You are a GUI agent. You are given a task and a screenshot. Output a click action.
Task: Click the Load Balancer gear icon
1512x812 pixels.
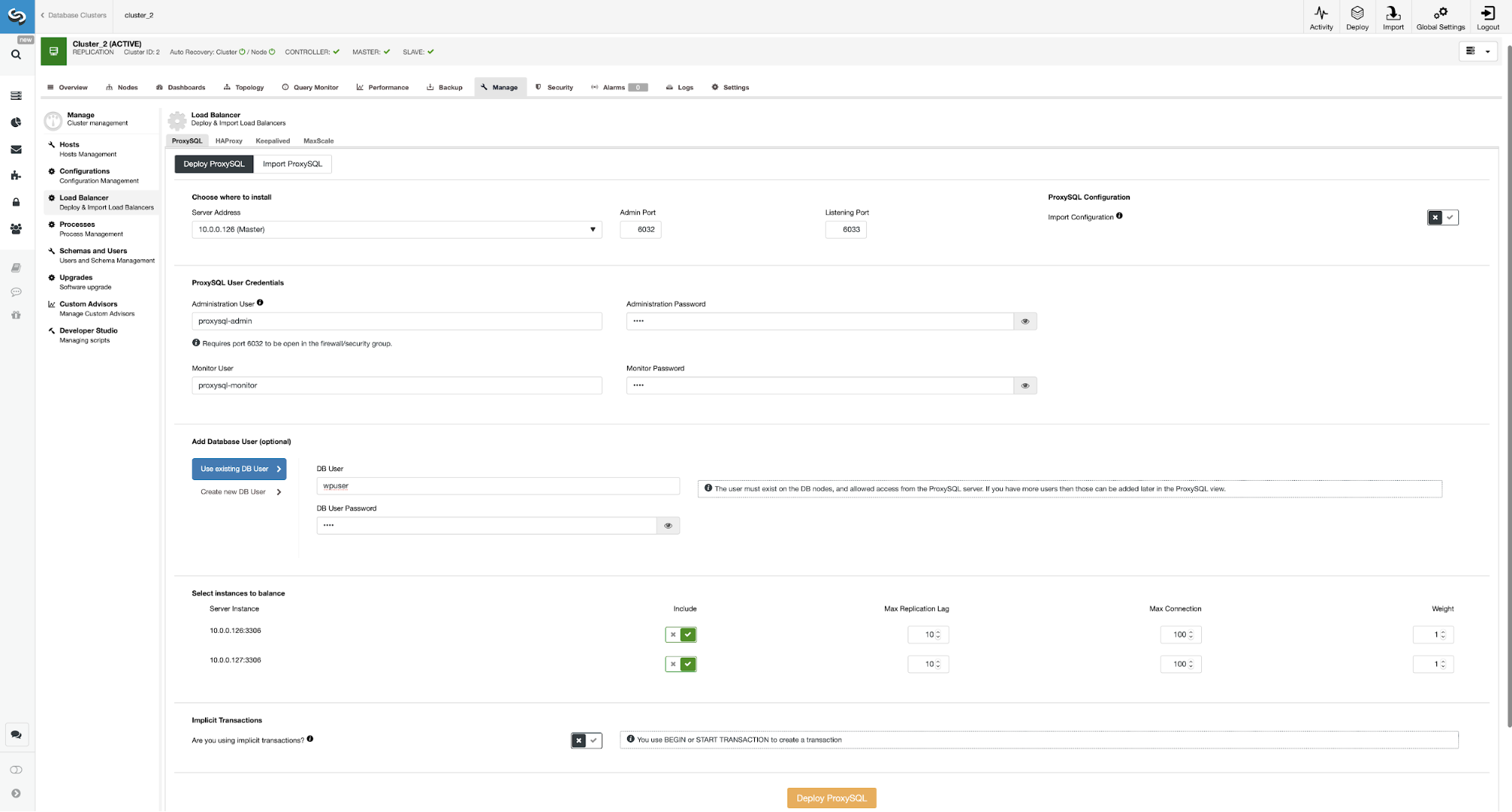[177, 120]
